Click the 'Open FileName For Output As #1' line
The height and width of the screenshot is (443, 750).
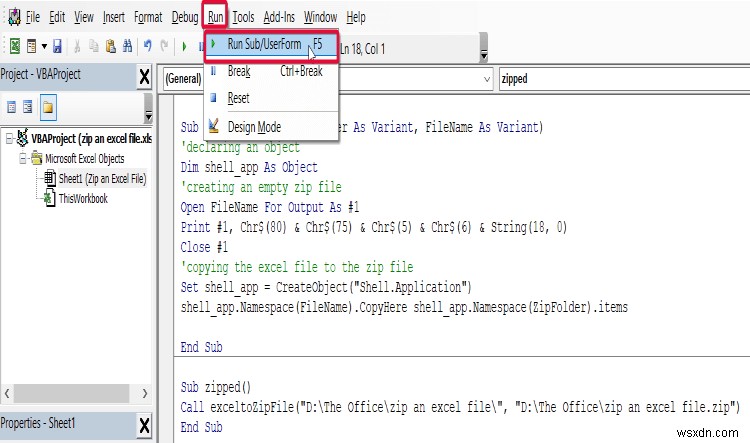coord(270,207)
